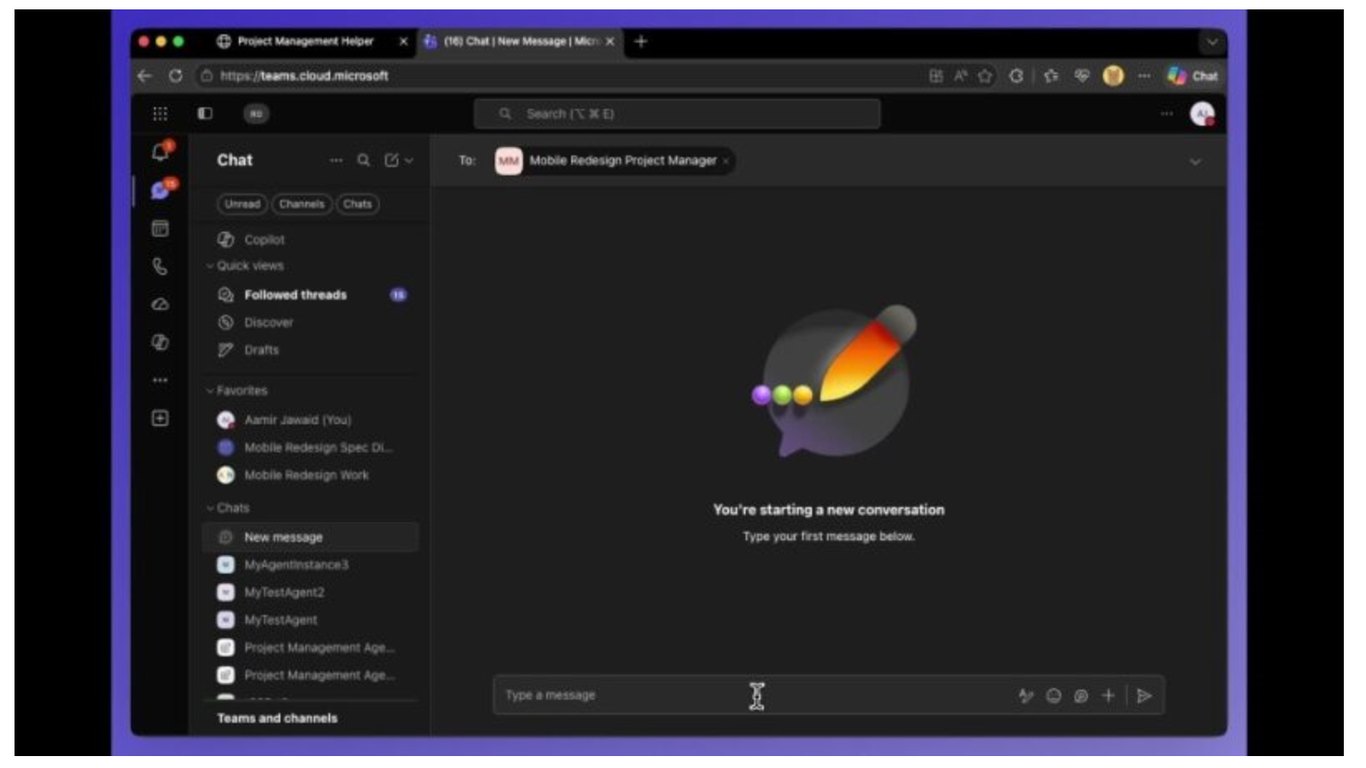Open the Calendar icon in sidebar
This screenshot has width=1366, height=768.
click(x=160, y=229)
